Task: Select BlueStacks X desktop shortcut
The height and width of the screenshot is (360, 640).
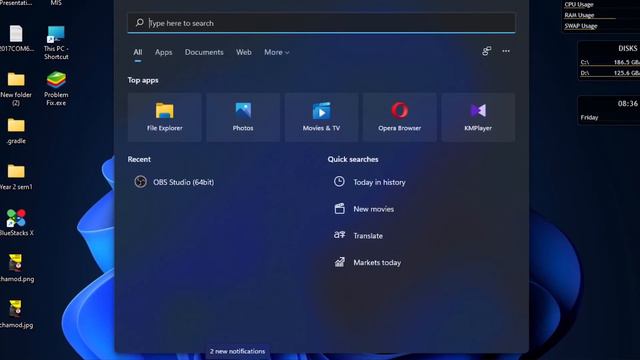Action: click(16, 222)
